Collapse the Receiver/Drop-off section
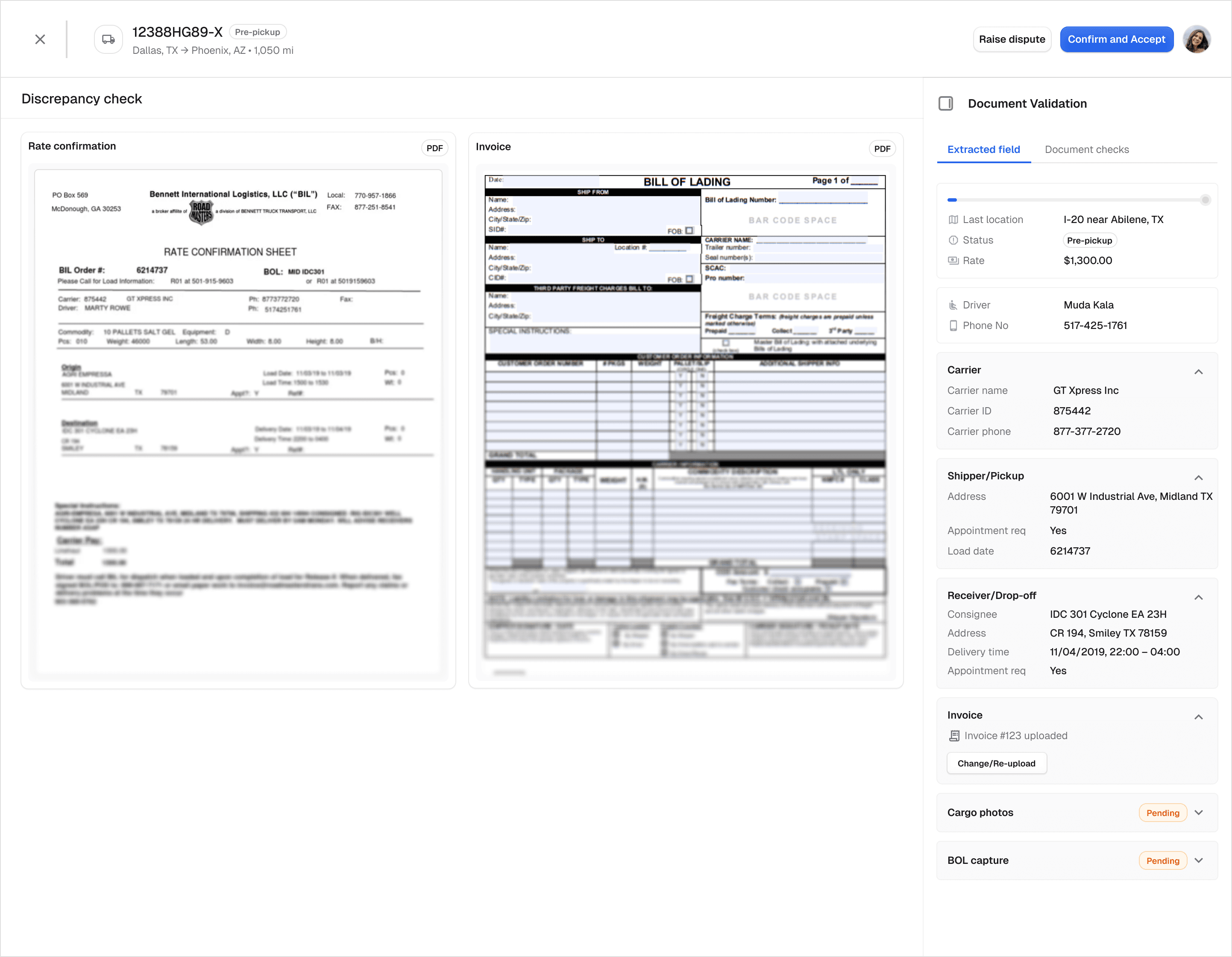Viewport: 1232px width, 957px height. point(1199,598)
